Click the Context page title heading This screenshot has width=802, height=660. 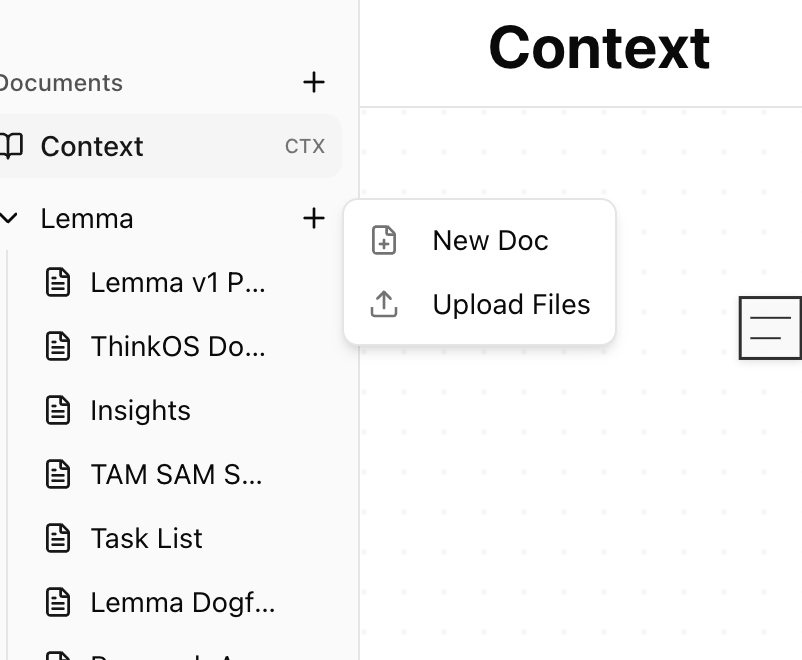tap(599, 47)
